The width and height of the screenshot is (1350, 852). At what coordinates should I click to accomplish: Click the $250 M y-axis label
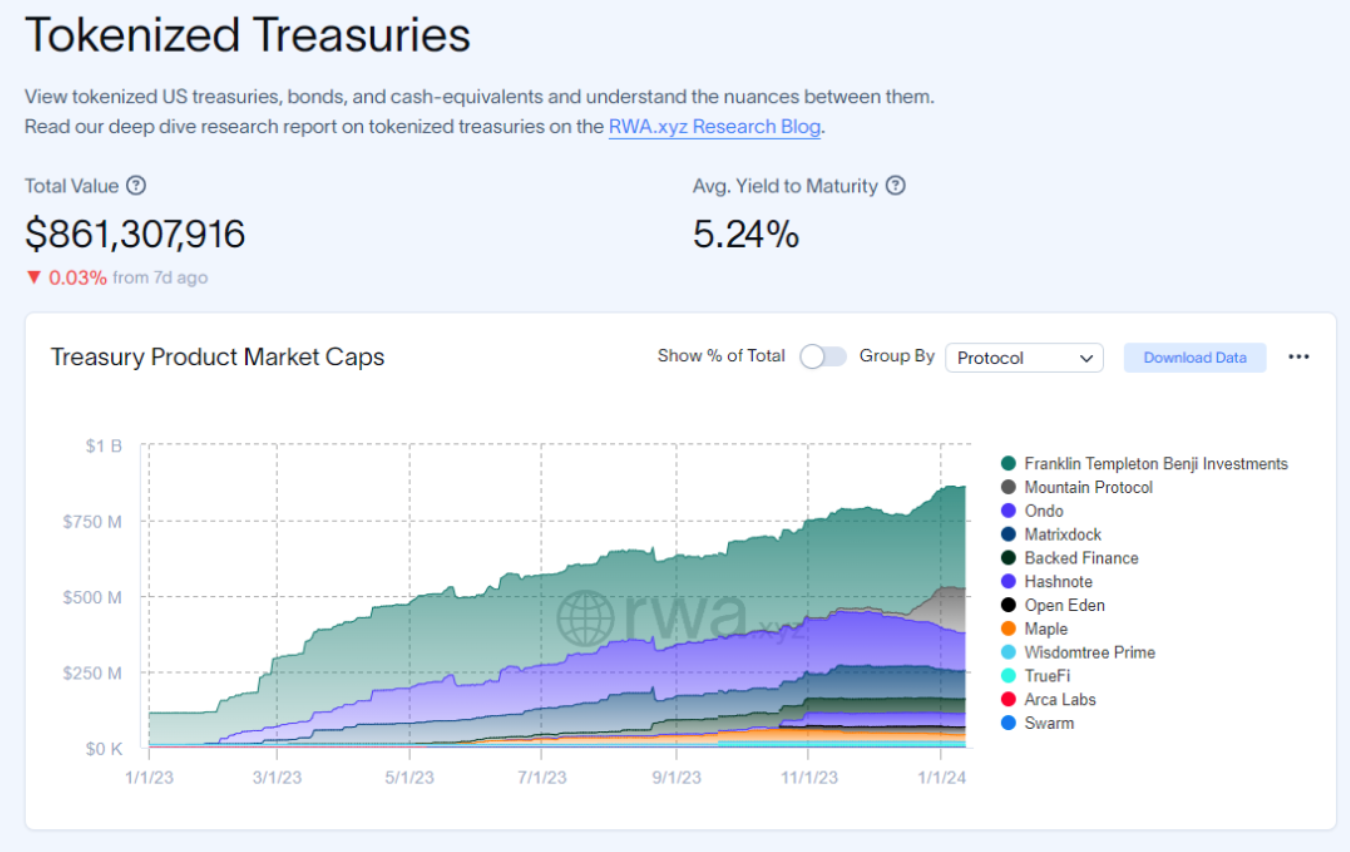[x=93, y=673]
